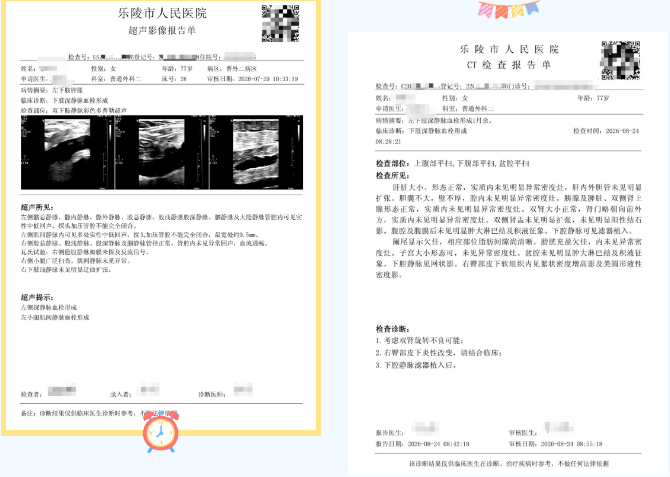Click the '检查诊断:' heading in CT report
This screenshot has height=477, width=670.
click(393, 329)
